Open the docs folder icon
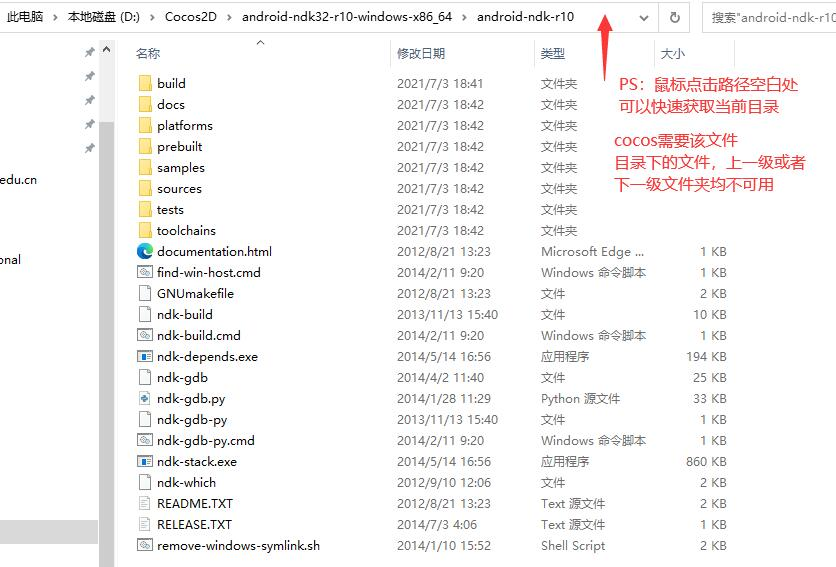Screen dimensions: 836x567 (x=145, y=104)
